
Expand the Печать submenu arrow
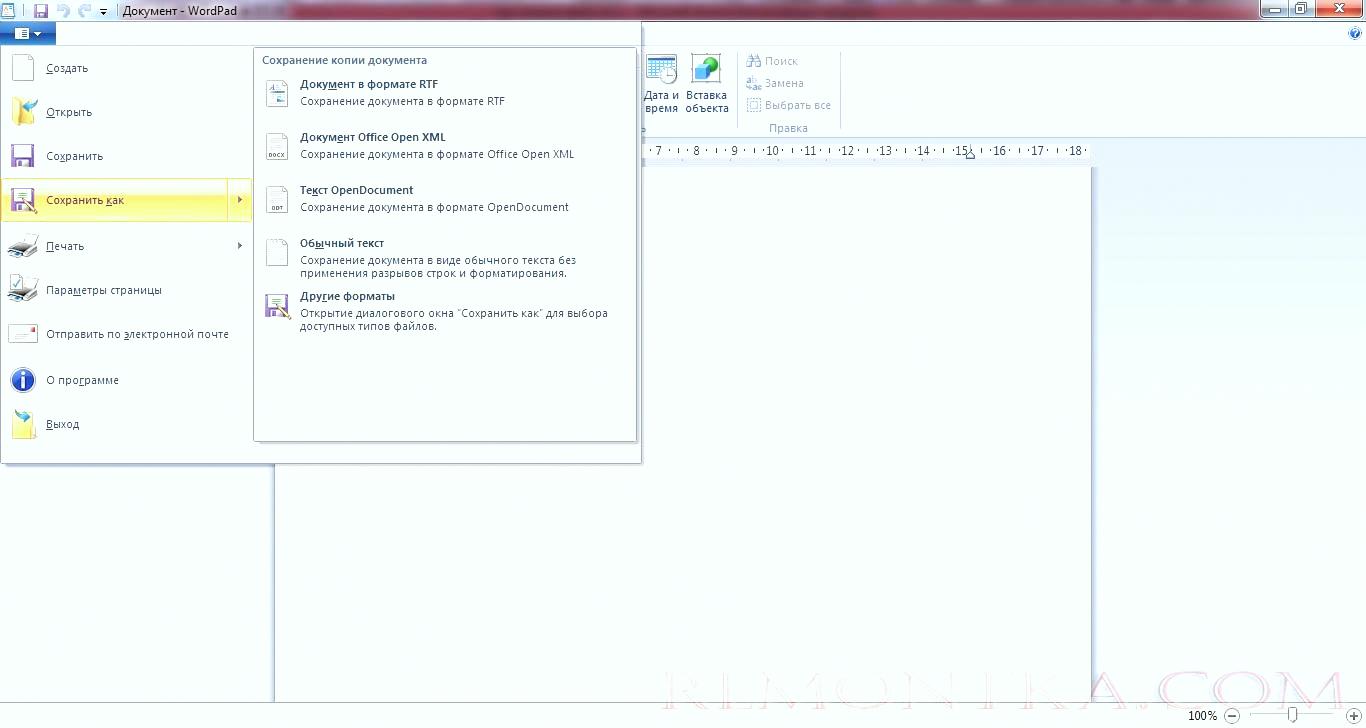(x=240, y=246)
